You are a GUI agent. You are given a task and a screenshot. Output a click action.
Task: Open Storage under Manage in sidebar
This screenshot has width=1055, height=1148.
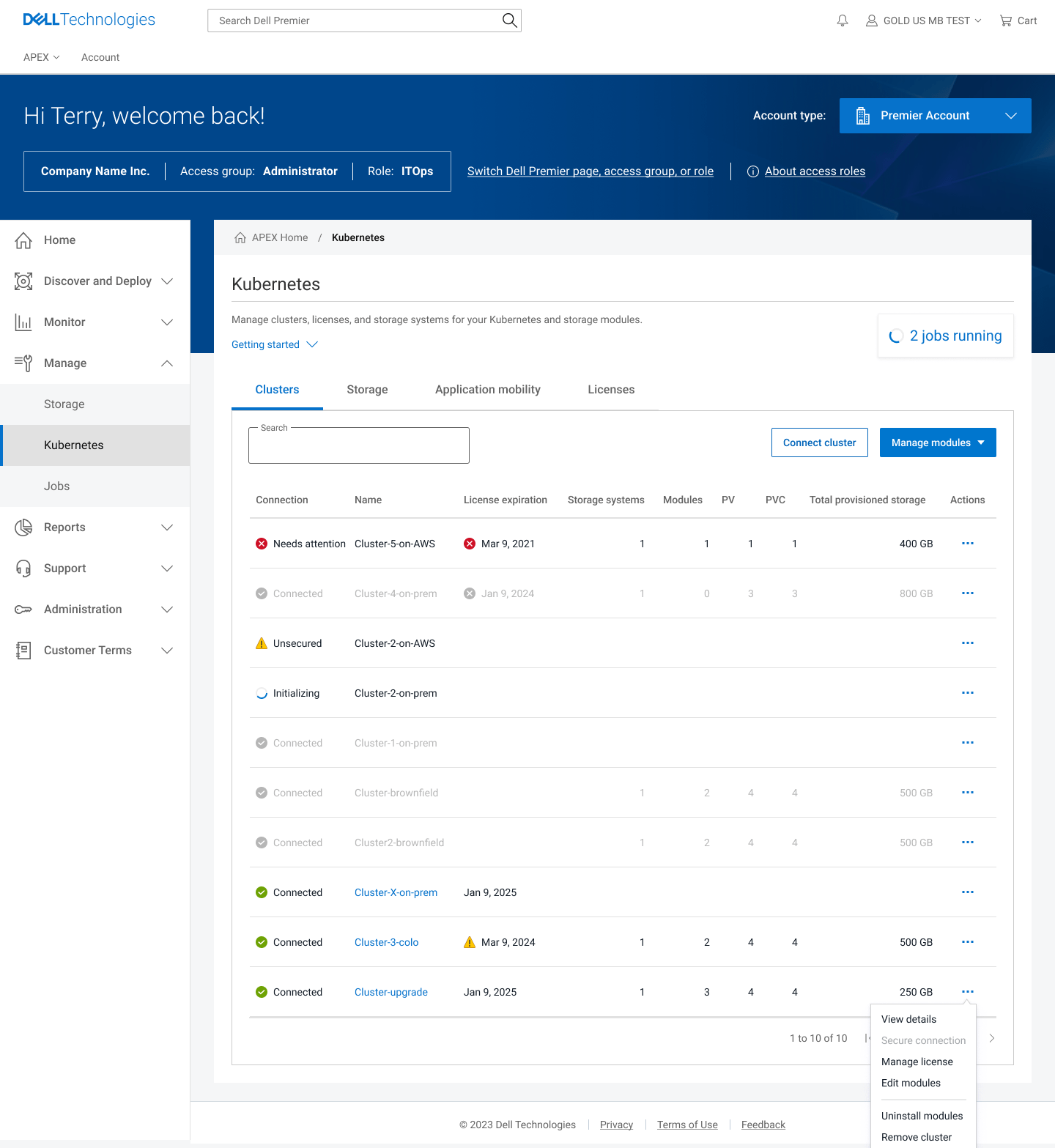[95, 404]
